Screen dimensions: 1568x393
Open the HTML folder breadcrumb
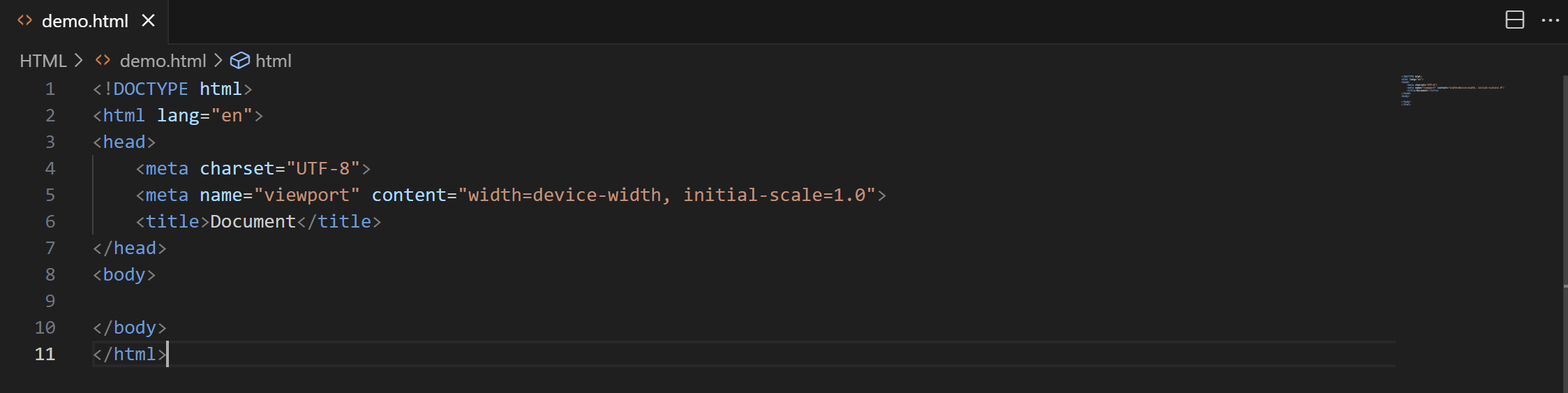pos(43,61)
